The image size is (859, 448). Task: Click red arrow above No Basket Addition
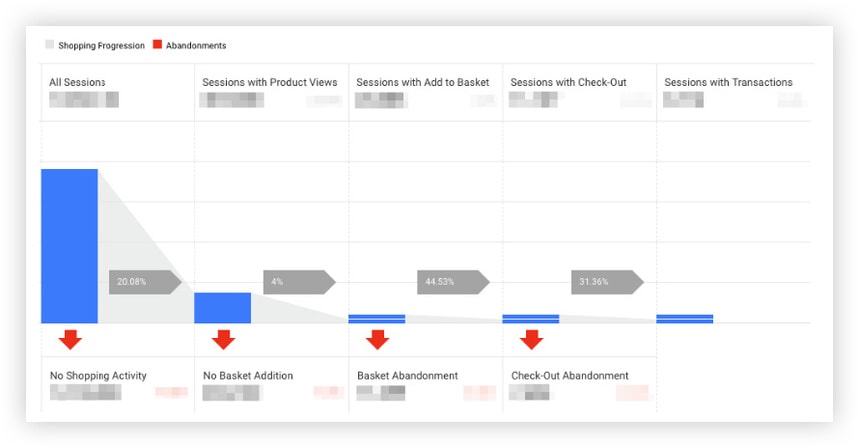pyautogui.click(x=223, y=340)
